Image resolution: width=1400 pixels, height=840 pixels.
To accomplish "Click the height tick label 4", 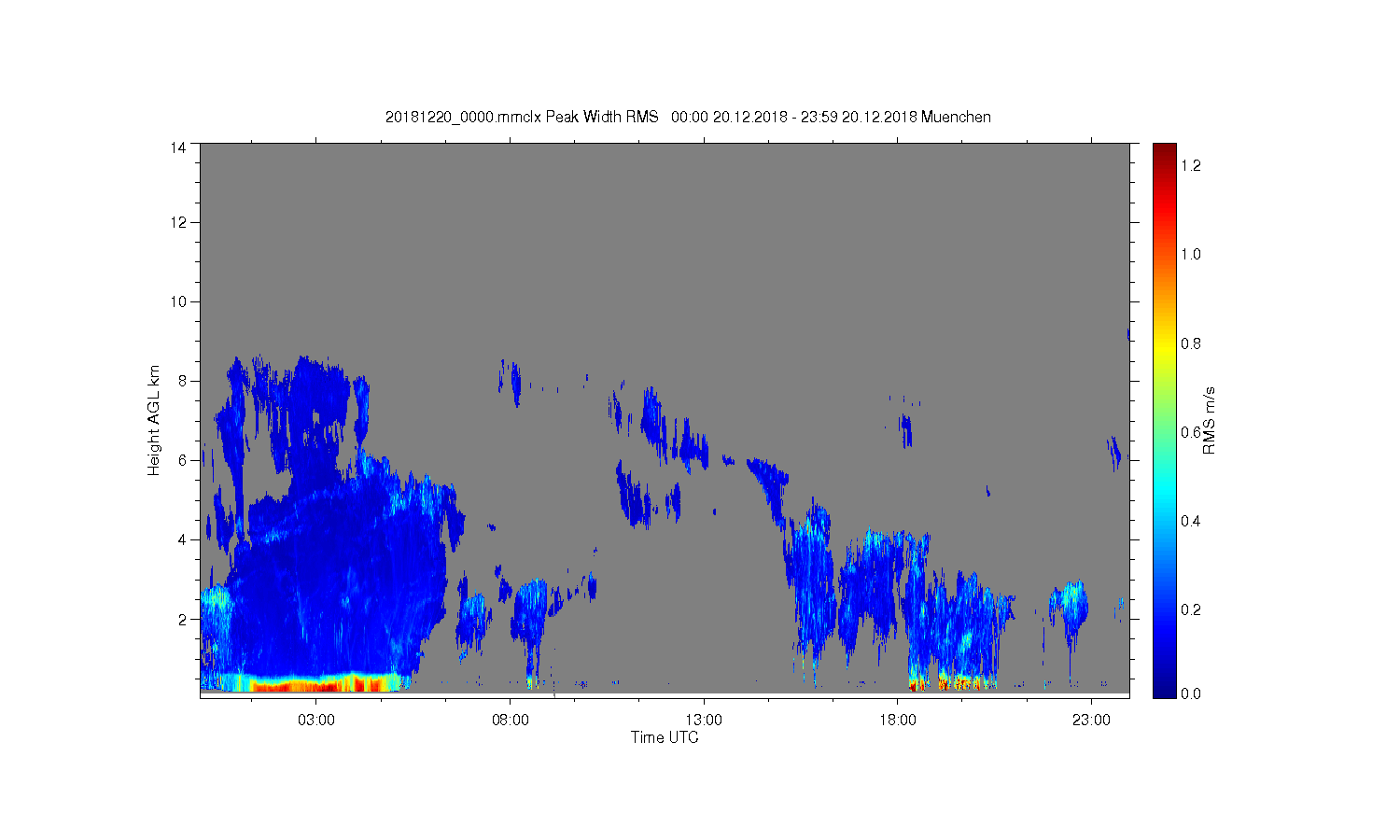I will (182, 539).
